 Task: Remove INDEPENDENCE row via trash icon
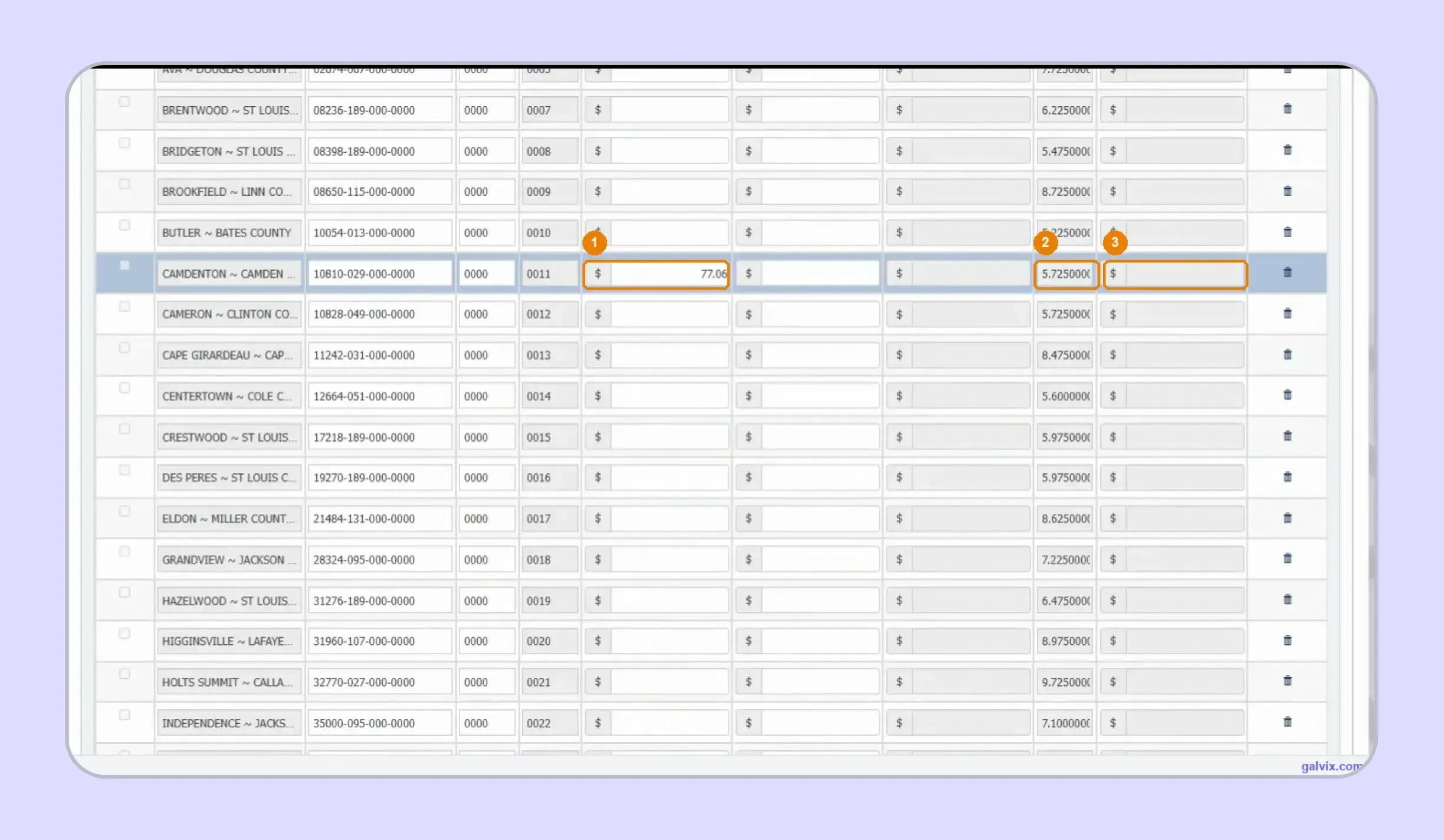1287,721
